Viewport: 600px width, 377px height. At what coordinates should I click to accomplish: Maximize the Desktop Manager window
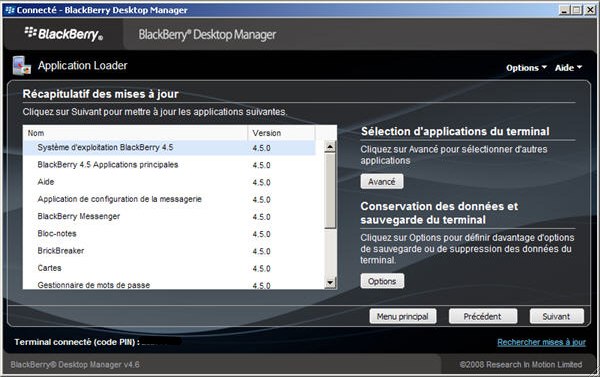point(577,10)
